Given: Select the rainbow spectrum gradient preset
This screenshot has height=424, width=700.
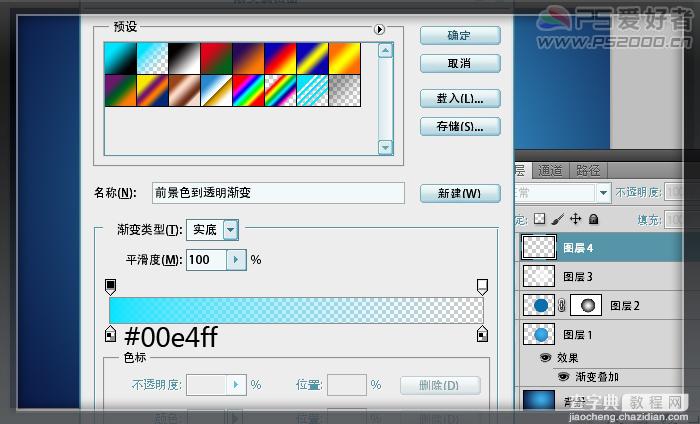Looking at the screenshot, I should tap(249, 91).
